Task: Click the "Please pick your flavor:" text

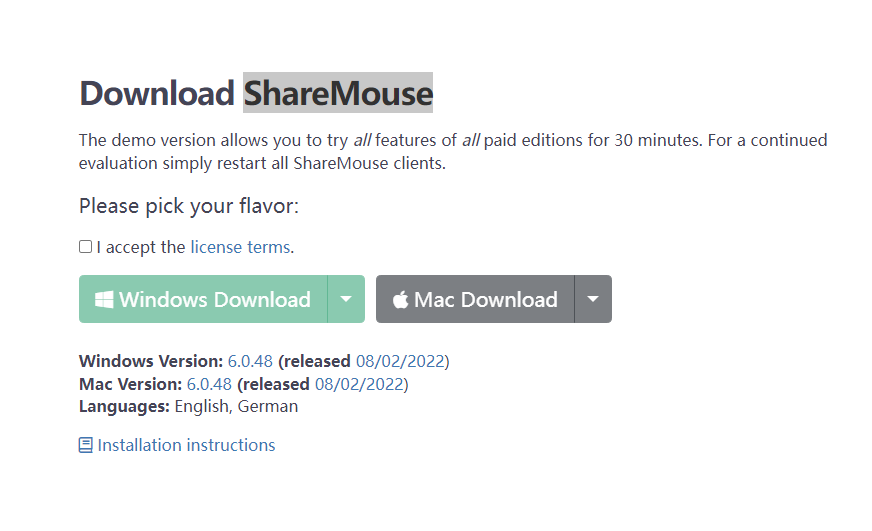Action: click(x=189, y=206)
